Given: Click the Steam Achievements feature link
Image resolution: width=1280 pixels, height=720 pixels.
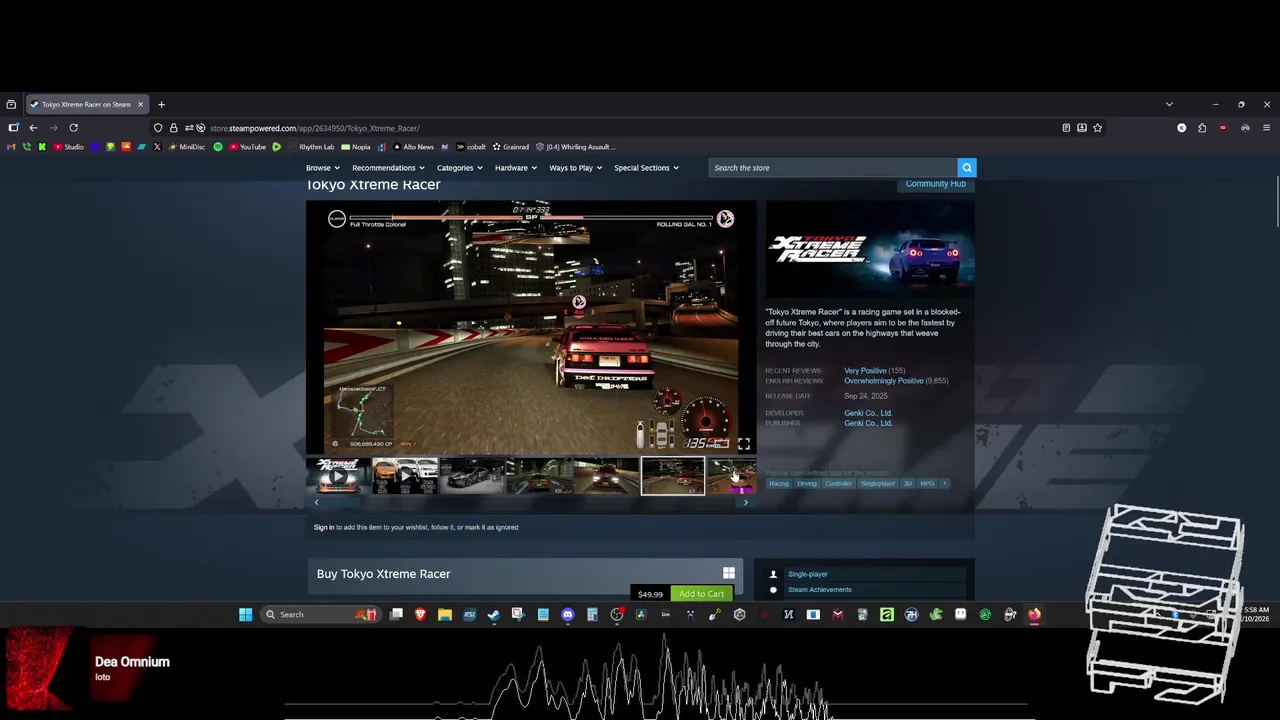Looking at the screenshot, I should 820,590.
